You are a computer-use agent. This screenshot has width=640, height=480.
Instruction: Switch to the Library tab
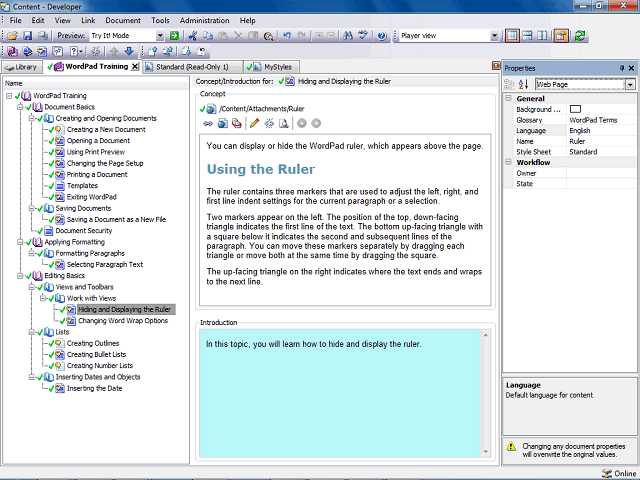click(x=22, y=67)
